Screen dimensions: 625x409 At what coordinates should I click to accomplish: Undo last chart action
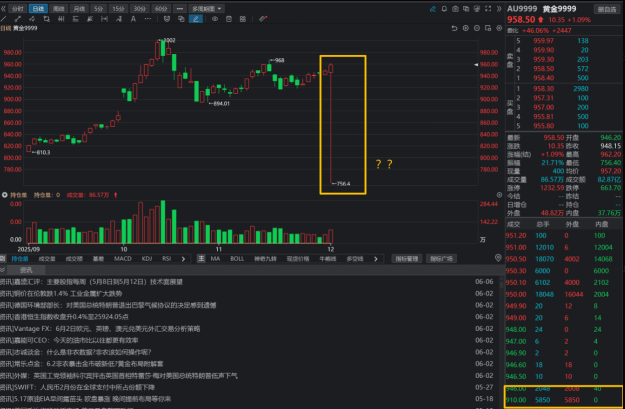(454, 28)
